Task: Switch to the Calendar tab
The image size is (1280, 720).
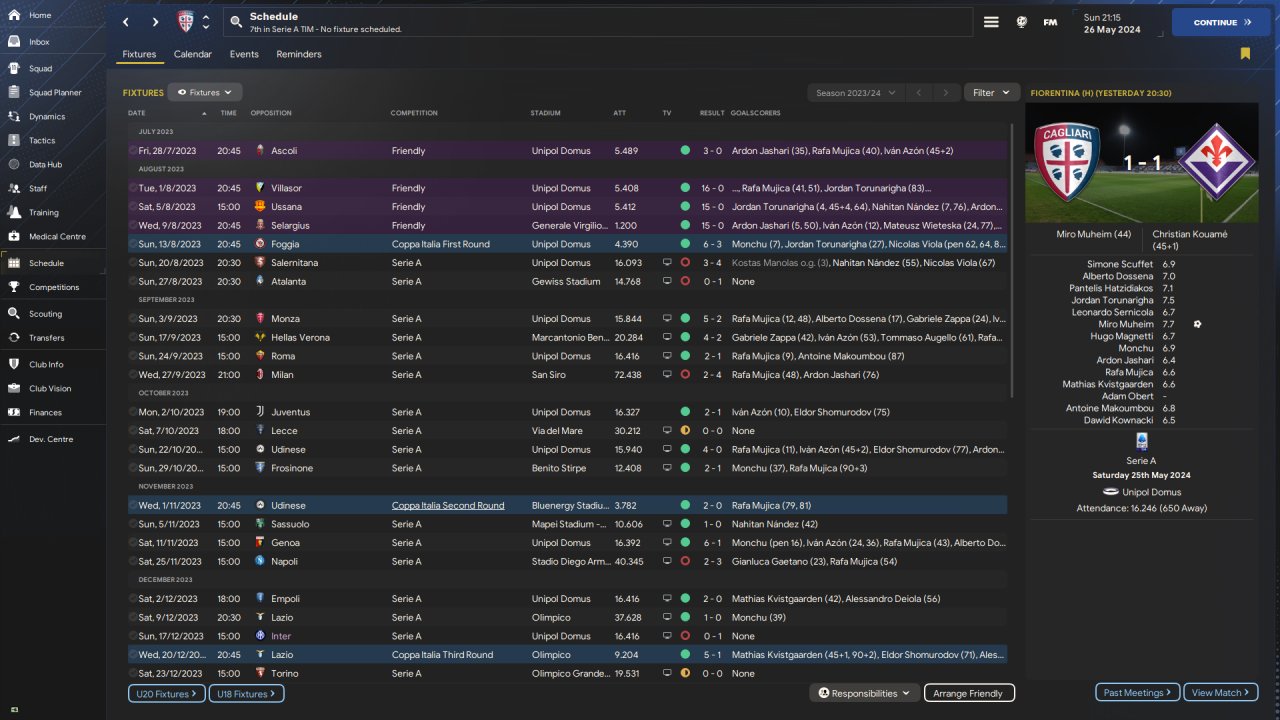Action: tap(192, 54)
